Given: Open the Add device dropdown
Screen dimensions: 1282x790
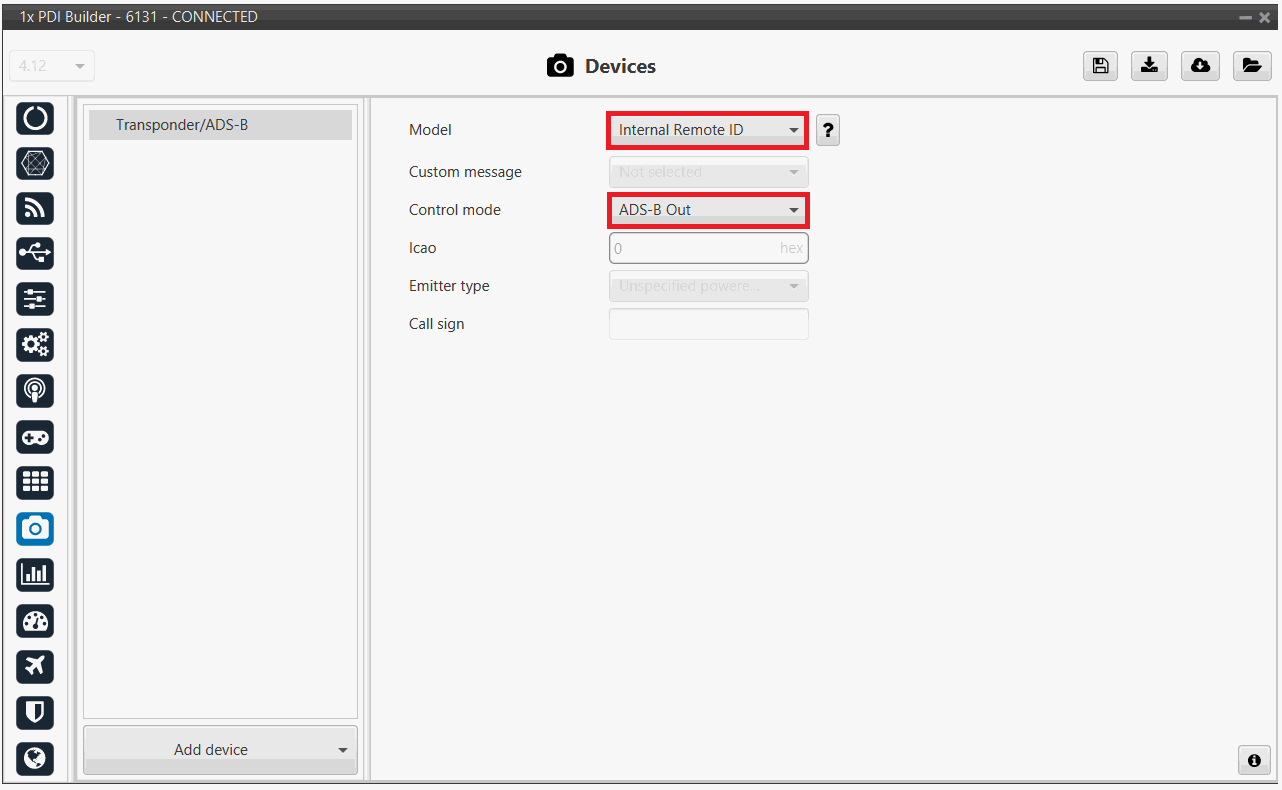Looking at the screenshot, I should (x=220, y=749).
